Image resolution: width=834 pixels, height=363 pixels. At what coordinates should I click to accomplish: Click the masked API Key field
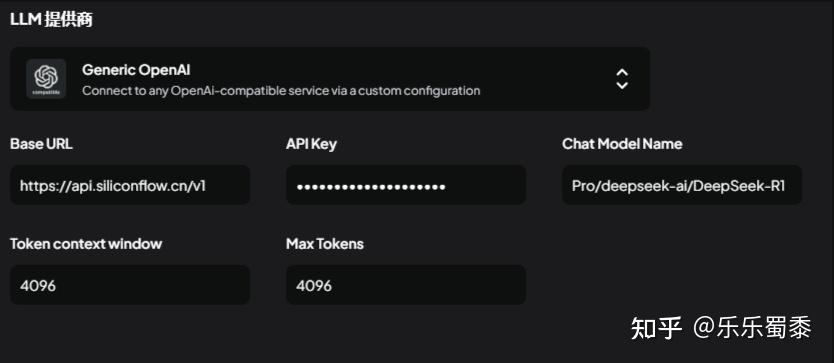(x=406, y=185)
